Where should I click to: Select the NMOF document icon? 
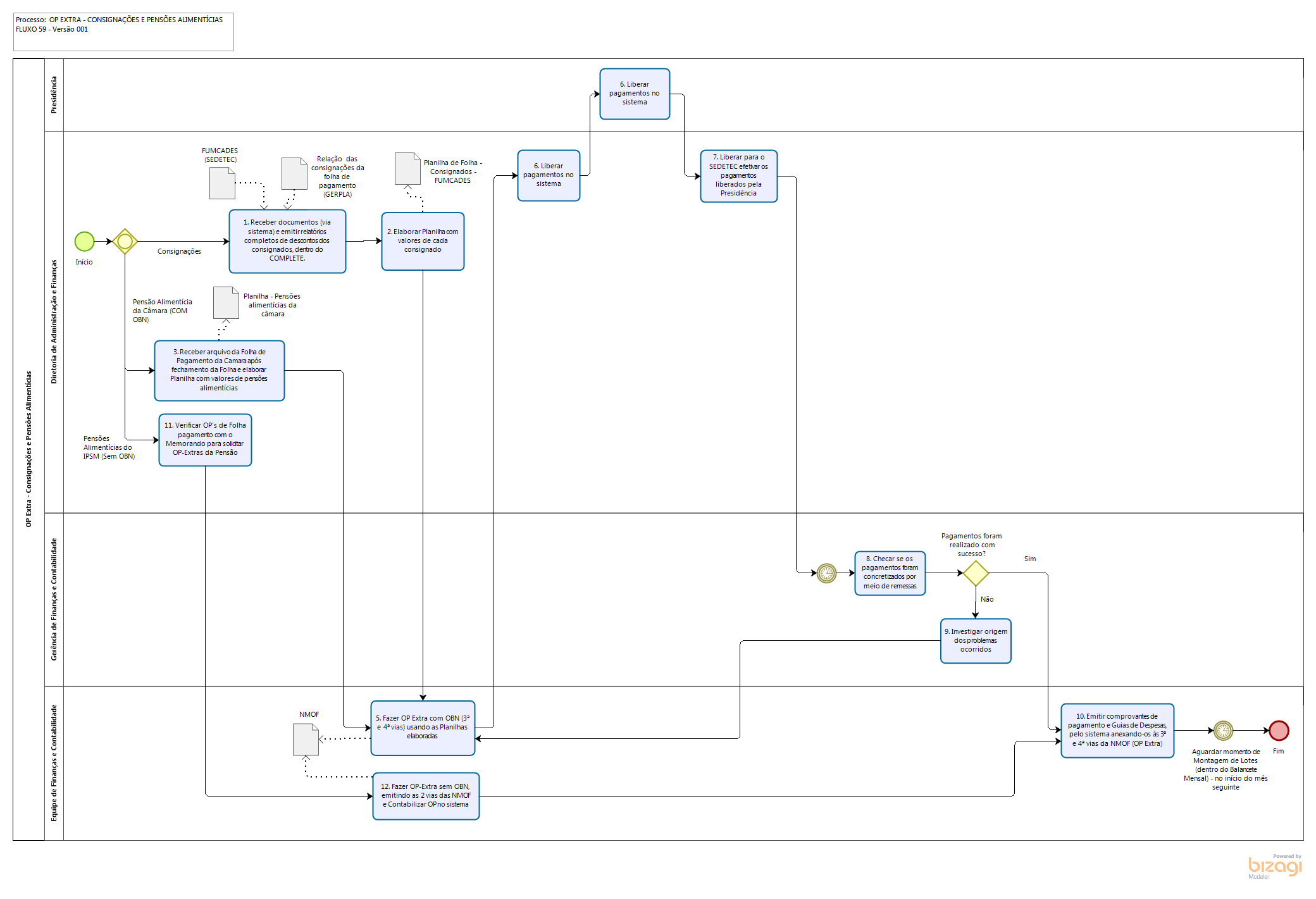306,740
